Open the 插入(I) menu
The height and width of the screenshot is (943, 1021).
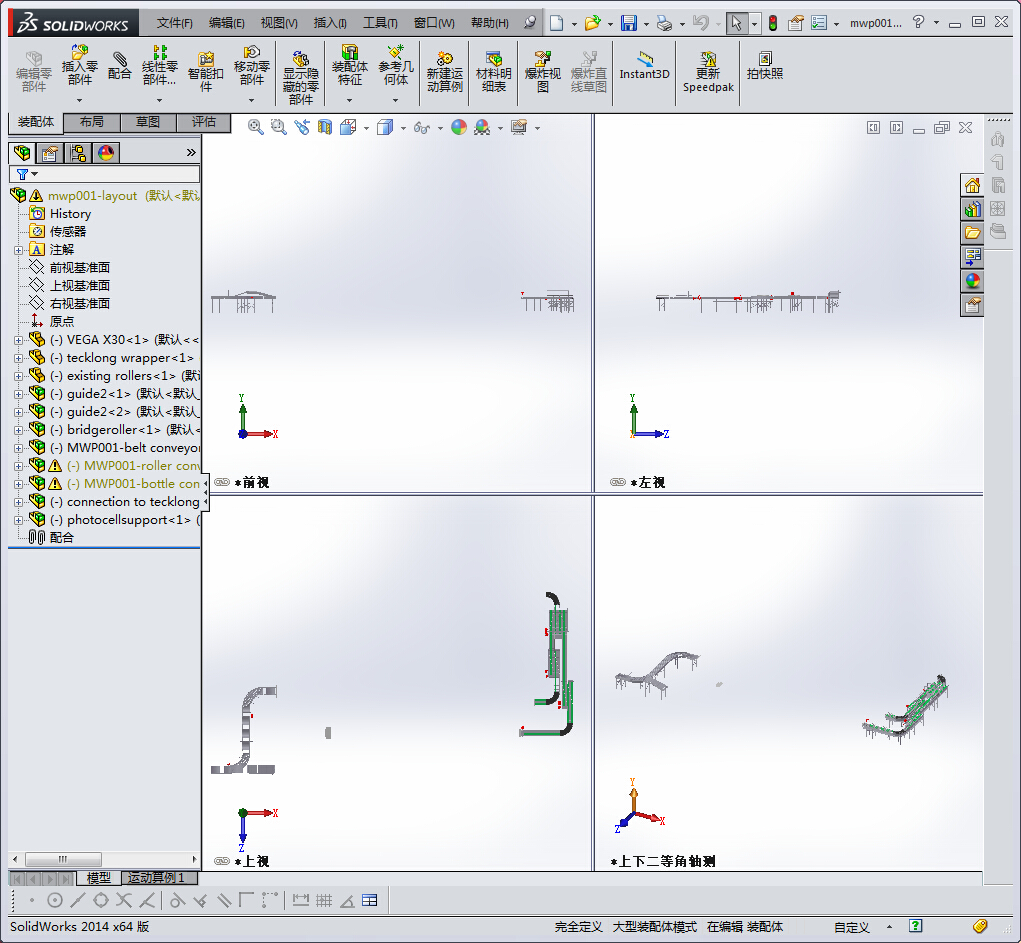tap(330, 23)
